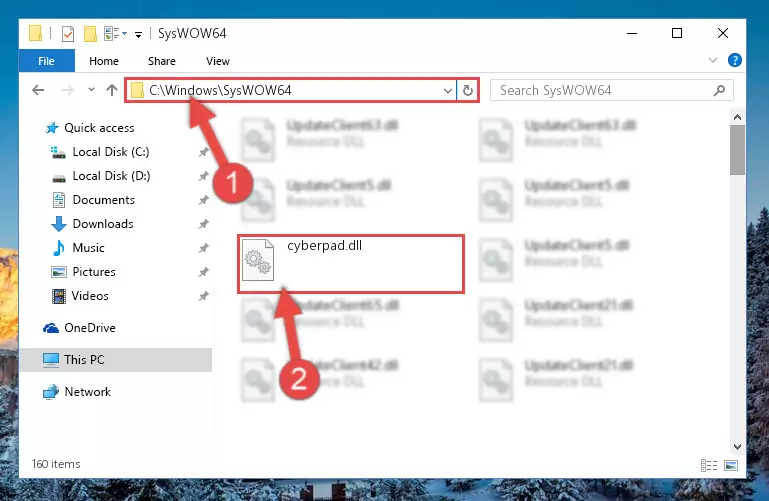Click the cyberpad.dll gear file icon
Screen dimensions: 769x501
click(x=258, y=260)
